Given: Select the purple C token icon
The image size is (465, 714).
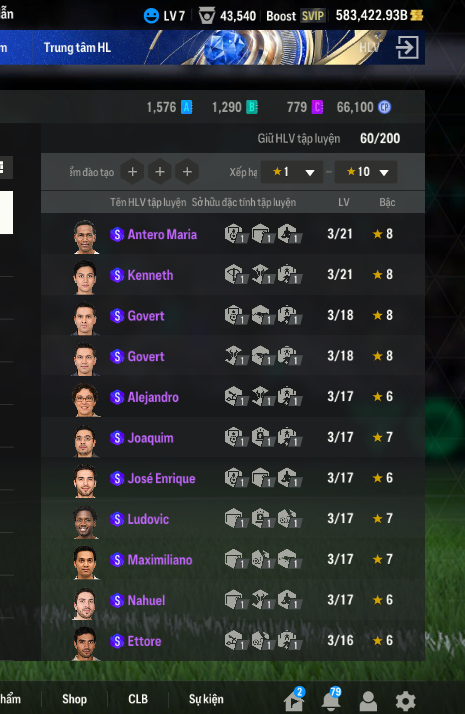Looking at the screenshot, I should click(x=317, y=107).
